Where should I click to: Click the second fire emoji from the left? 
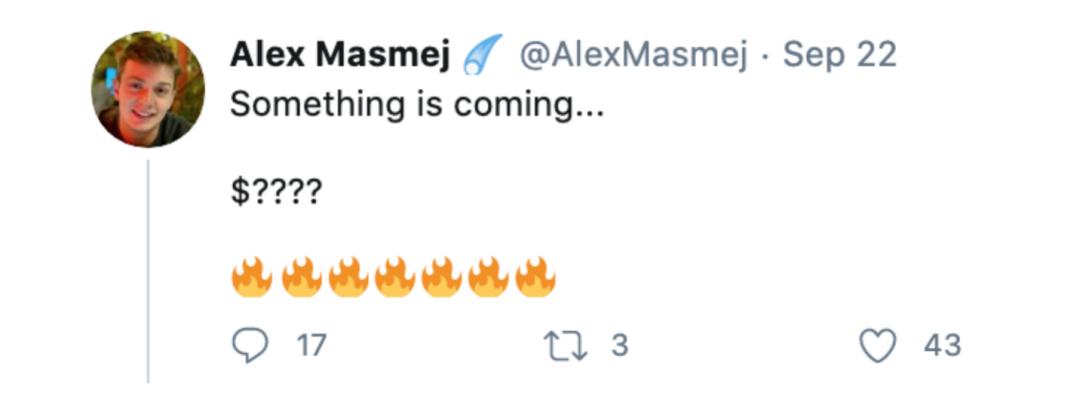[x=302, y=277]
